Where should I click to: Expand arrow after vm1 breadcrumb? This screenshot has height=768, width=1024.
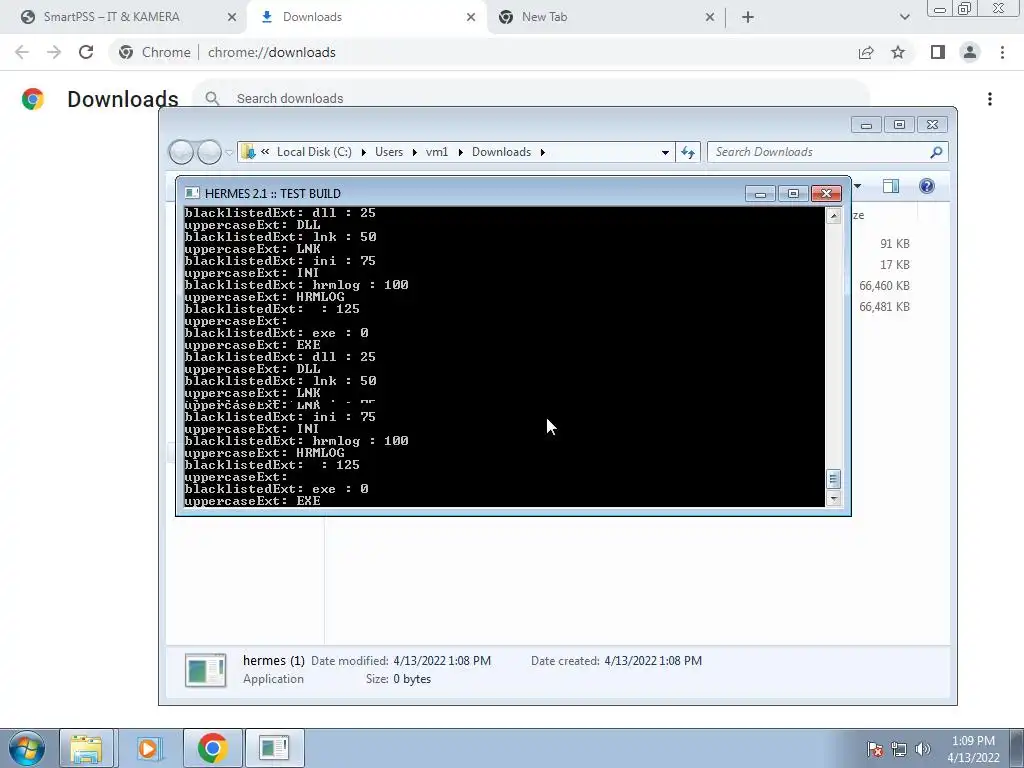click(460, 152)
